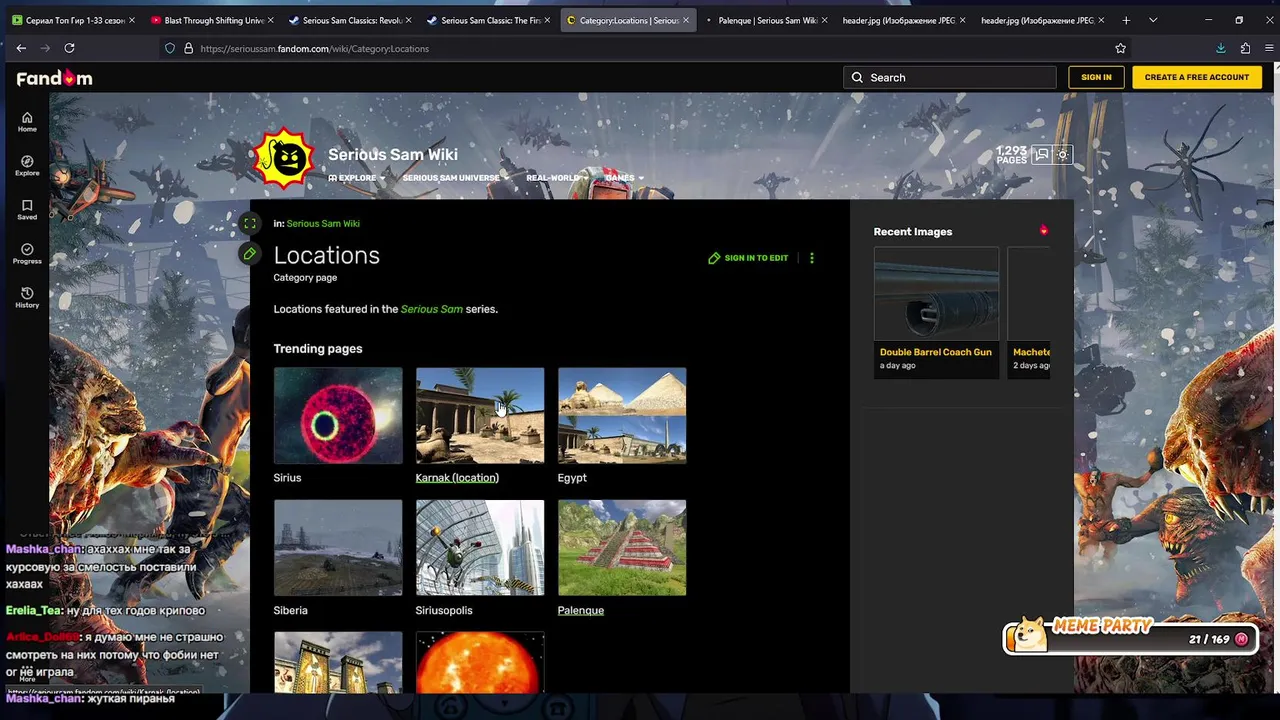Open the browser Extensions puzzle icon

coord(1245,48)
